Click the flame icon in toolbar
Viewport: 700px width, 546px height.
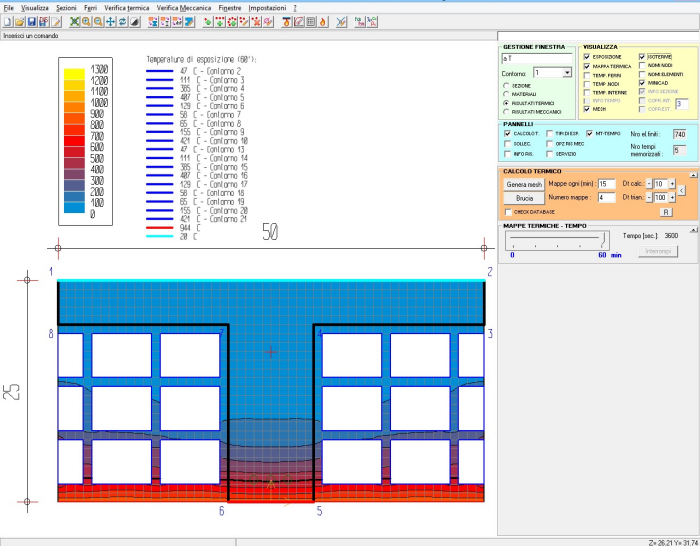point(322,21)
